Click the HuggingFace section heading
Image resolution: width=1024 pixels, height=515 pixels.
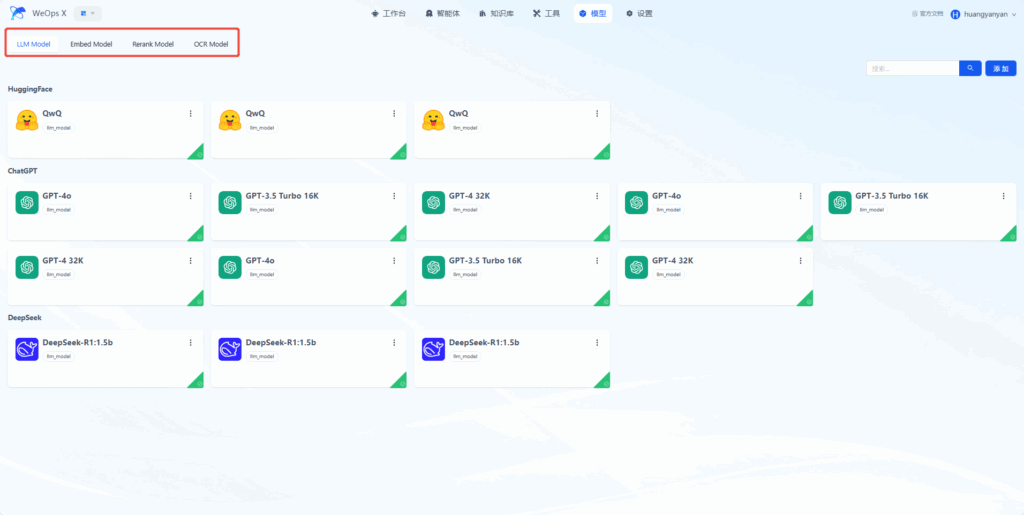[x=30, y=88]
